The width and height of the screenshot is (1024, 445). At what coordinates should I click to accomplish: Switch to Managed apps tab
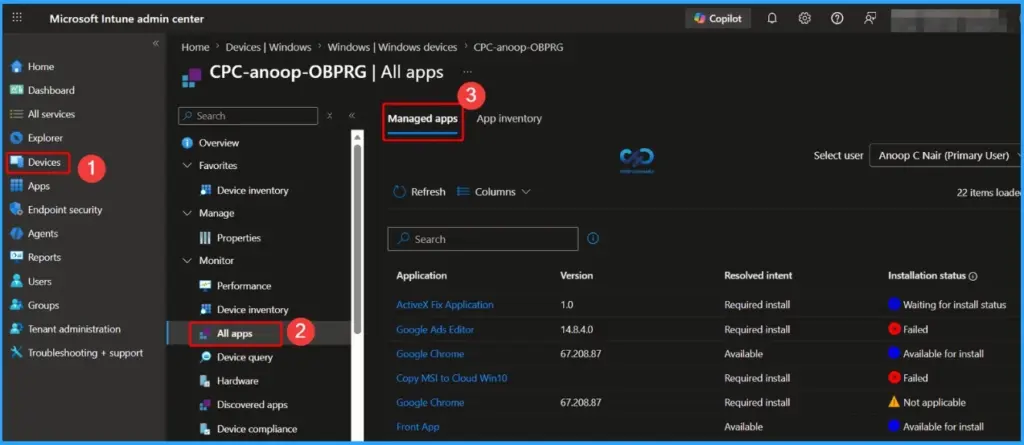point(423,119)
